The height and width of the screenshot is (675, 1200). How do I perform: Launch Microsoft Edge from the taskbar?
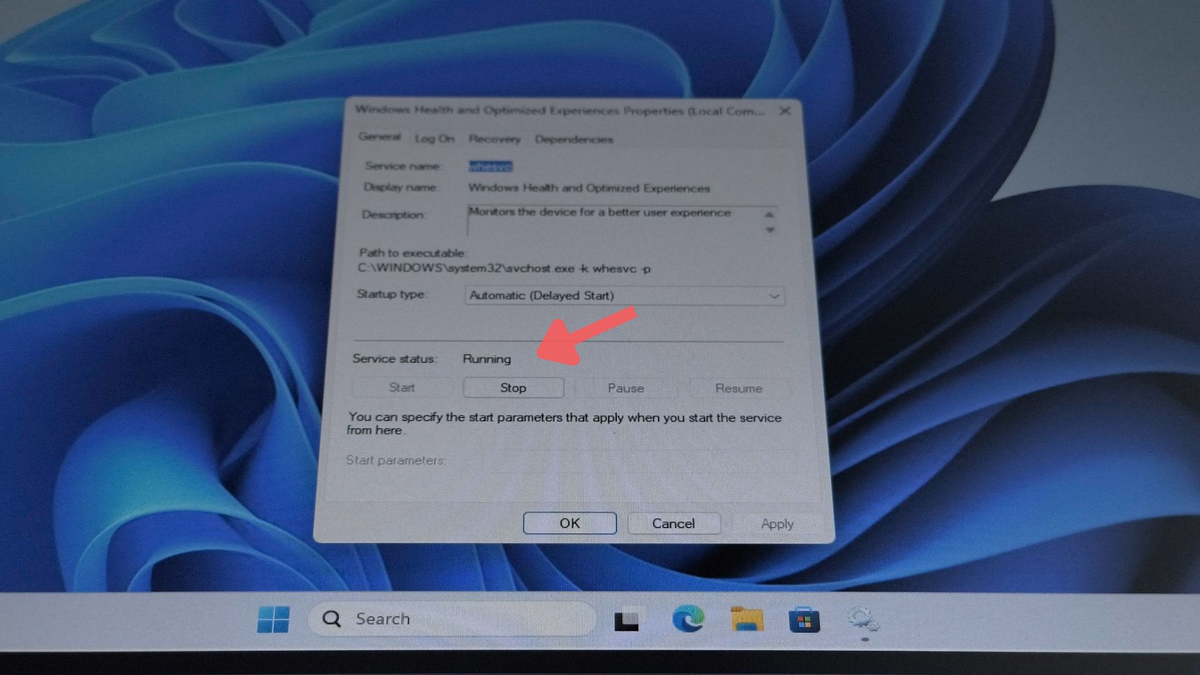click(687, 620)
